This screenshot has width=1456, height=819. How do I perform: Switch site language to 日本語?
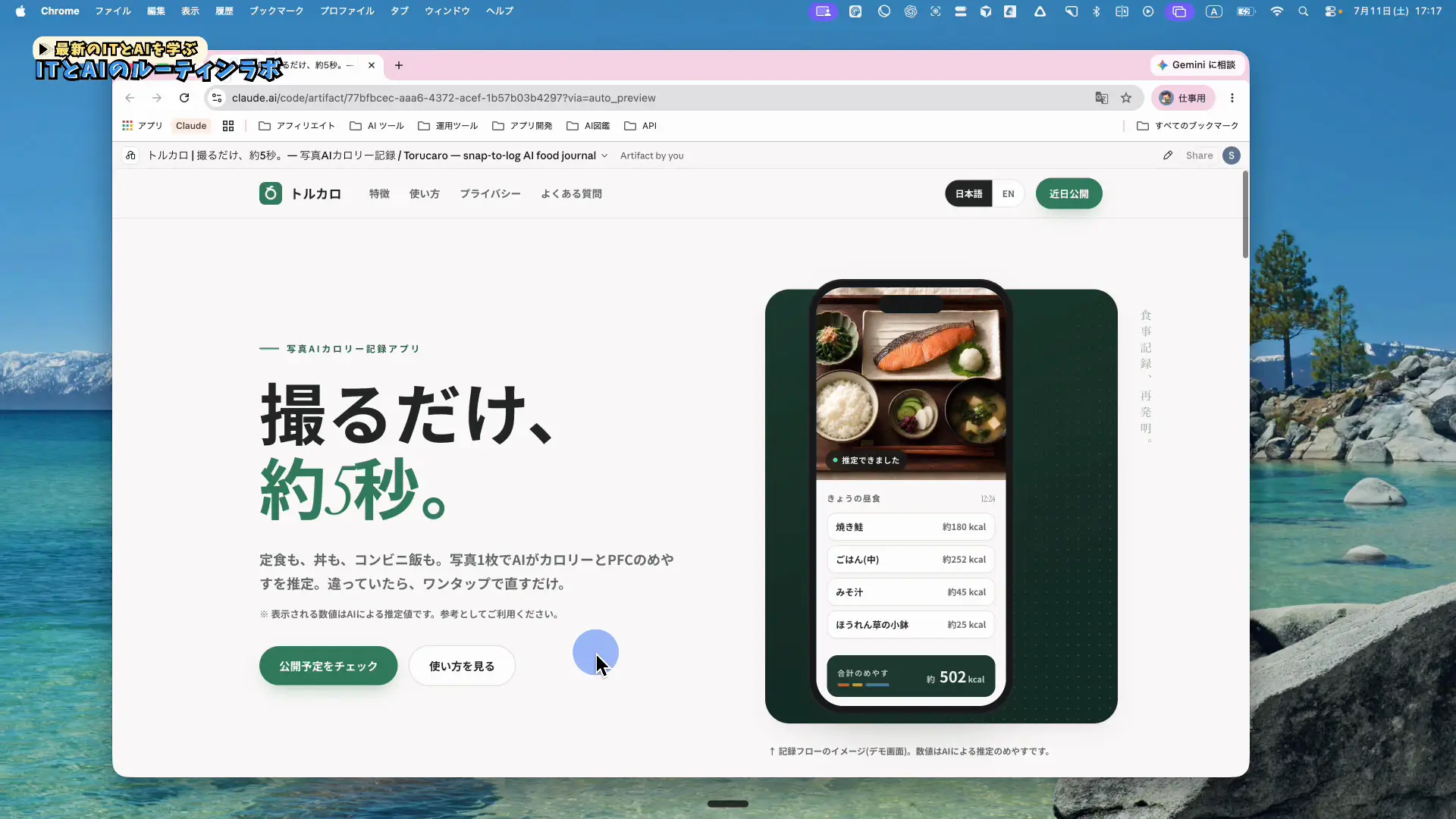[968, 194]
